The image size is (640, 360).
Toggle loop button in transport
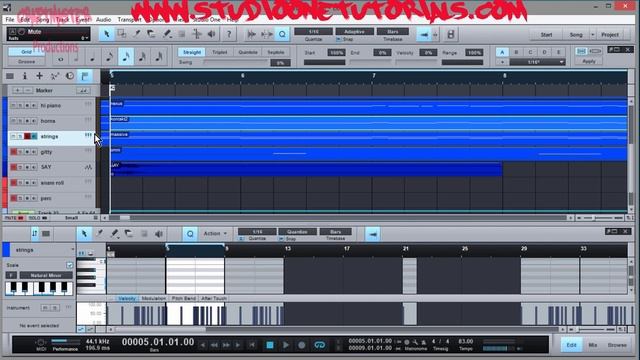pos(320,345)
